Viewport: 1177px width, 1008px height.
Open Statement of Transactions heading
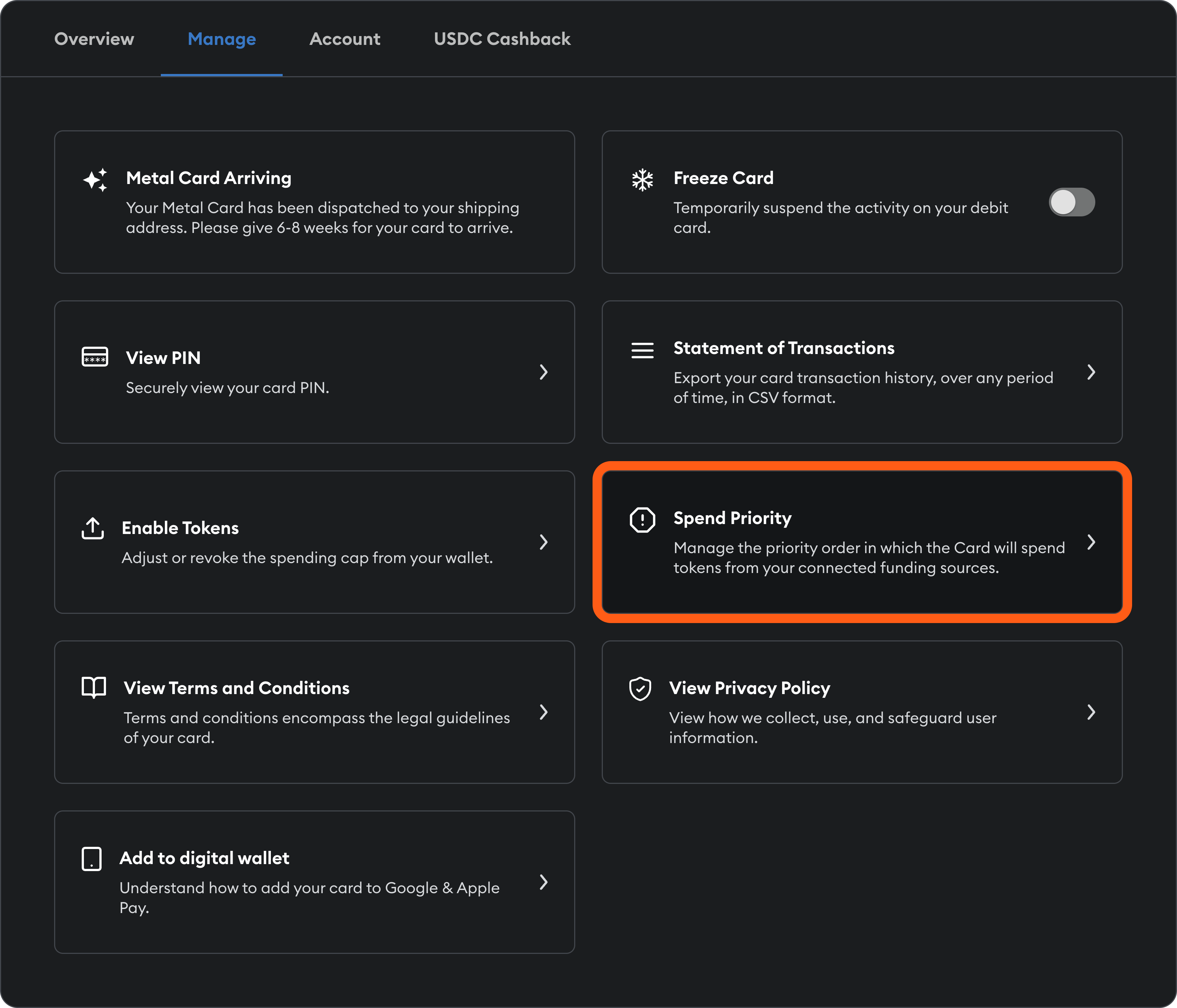click(x=784, y=348)
